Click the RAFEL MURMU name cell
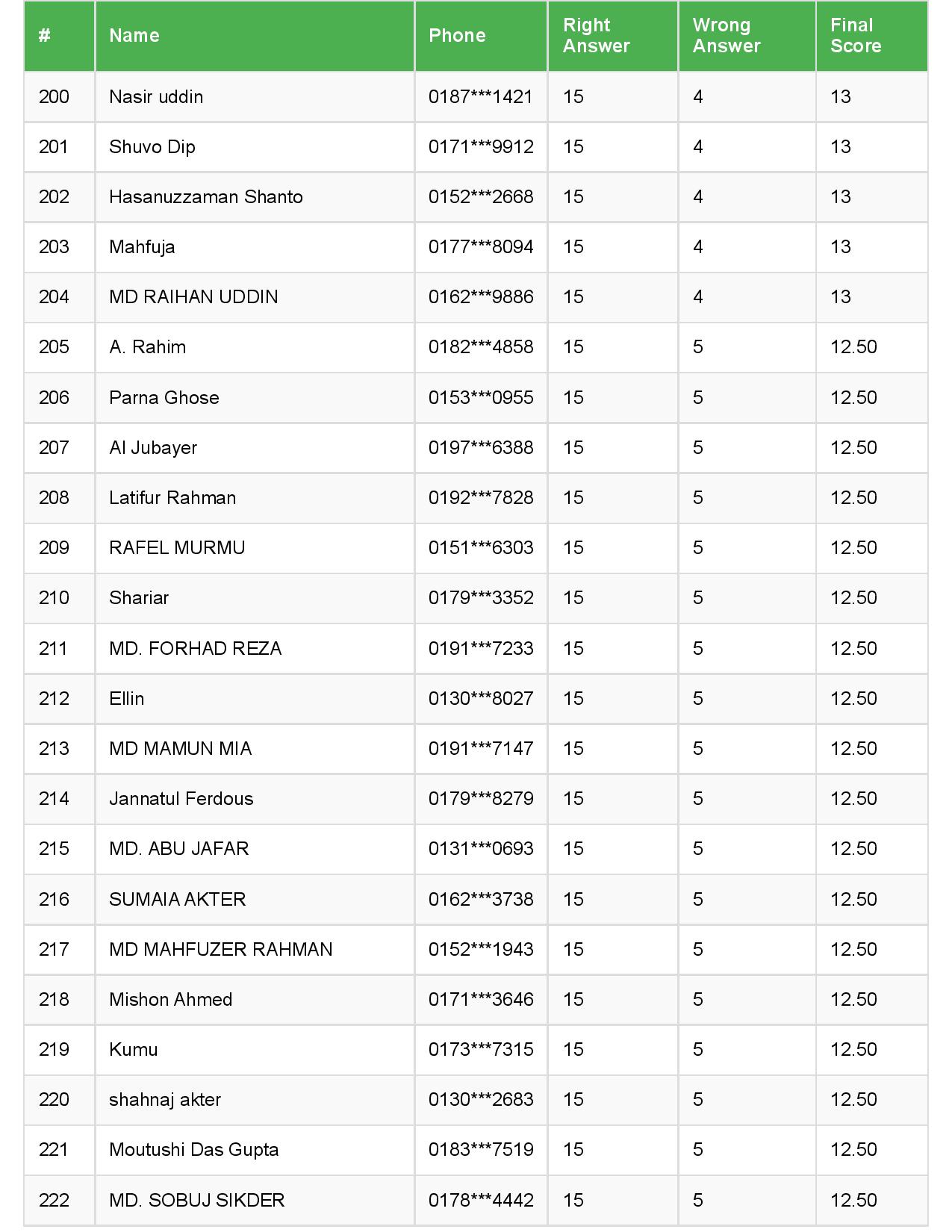 (x=177, y=548)
